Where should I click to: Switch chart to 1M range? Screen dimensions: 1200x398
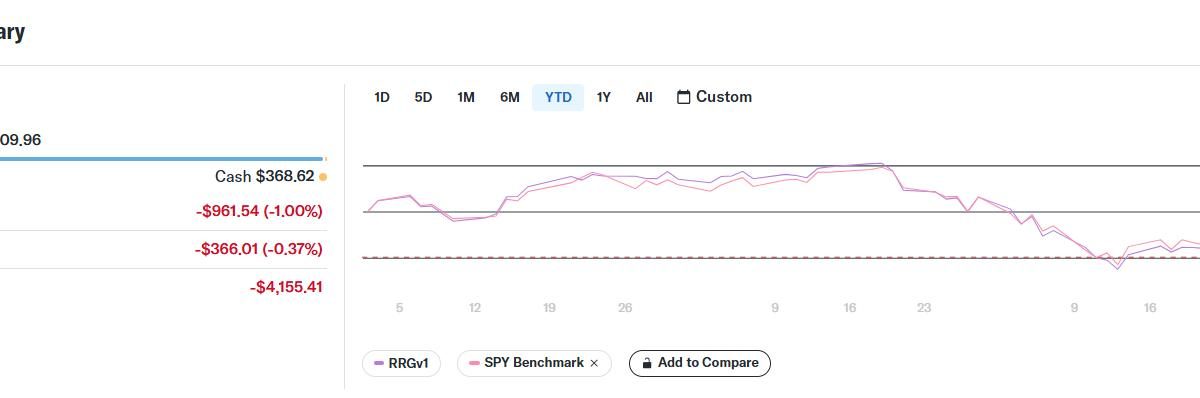pyautogui.click(x=466, y=97)
